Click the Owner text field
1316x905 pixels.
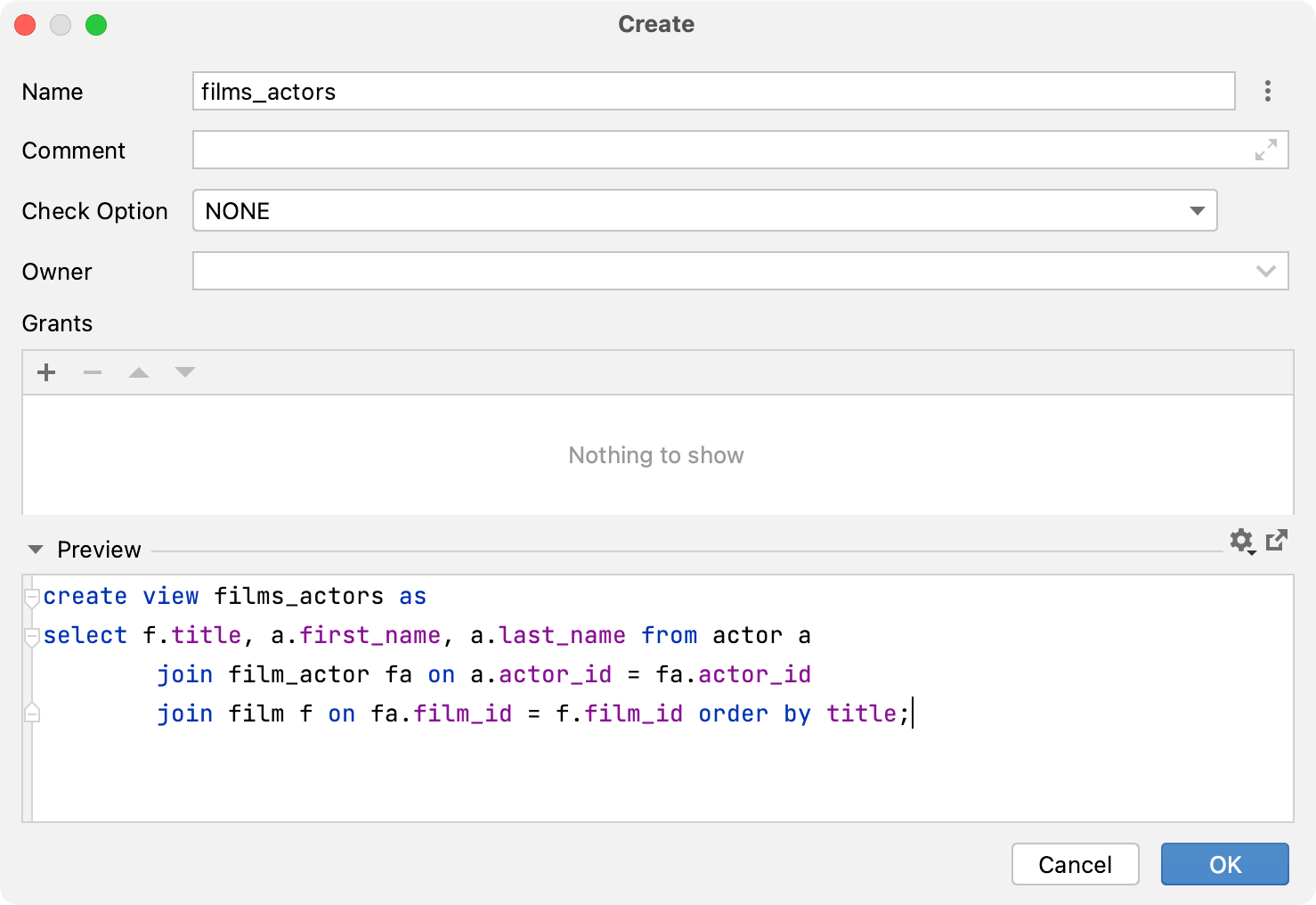[712, 272]
